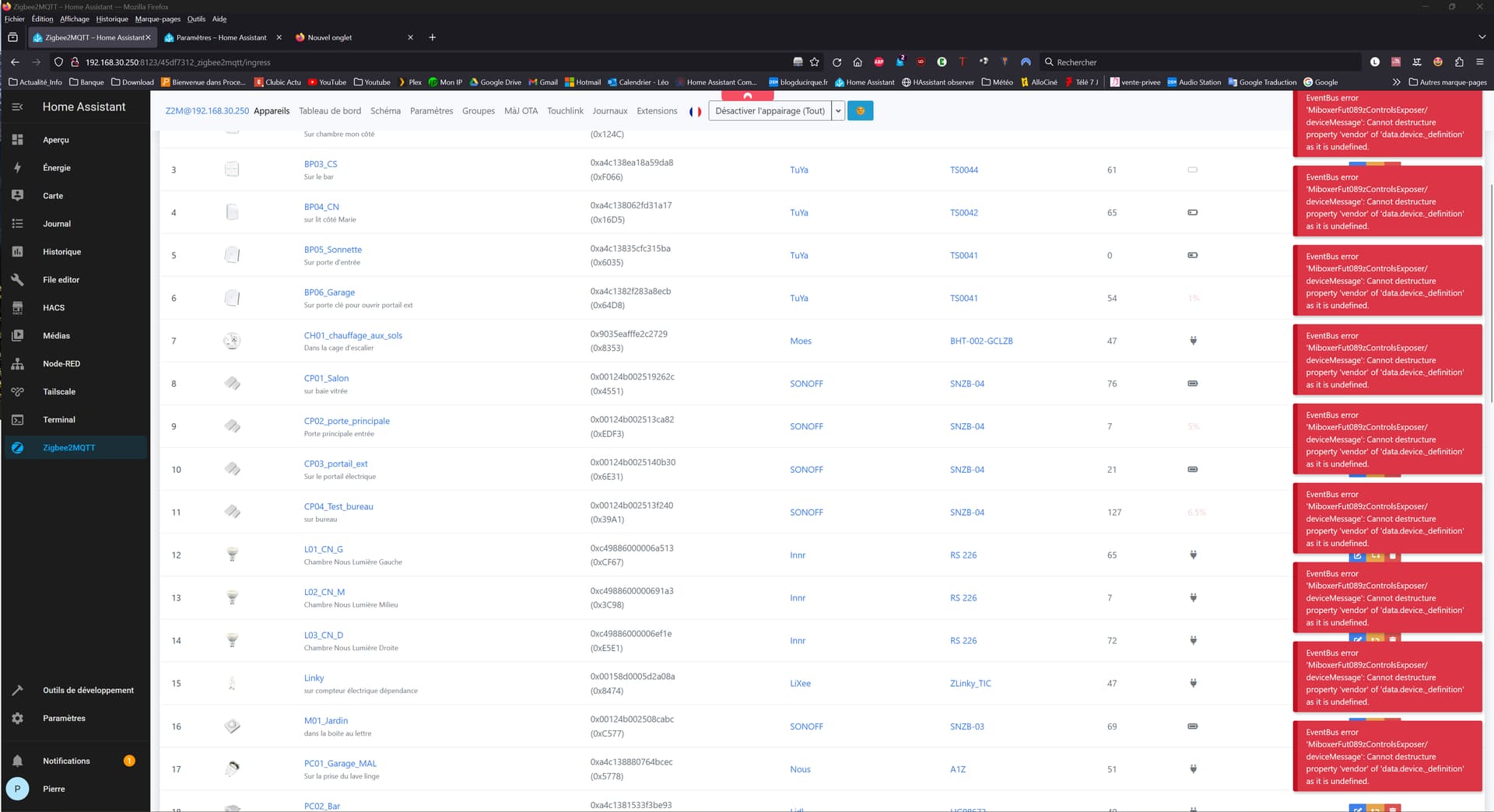Open Node-RED from the sidebar
This screenshot has width=1494, height=812.
61,364
